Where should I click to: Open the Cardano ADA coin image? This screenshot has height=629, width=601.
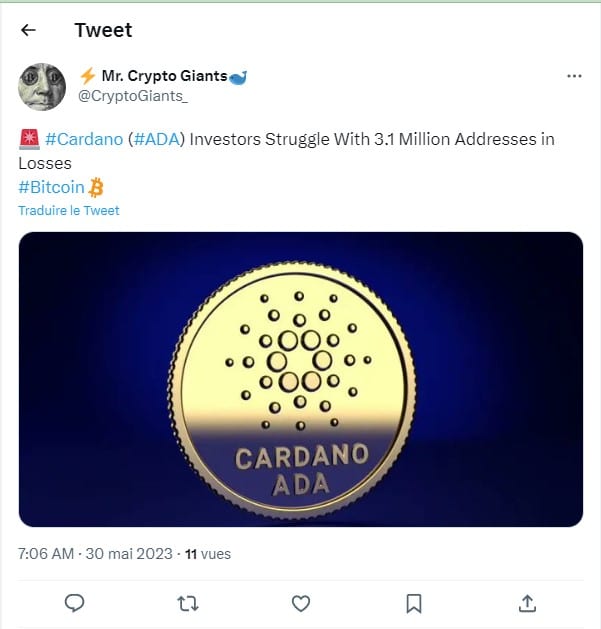(300, 379)
